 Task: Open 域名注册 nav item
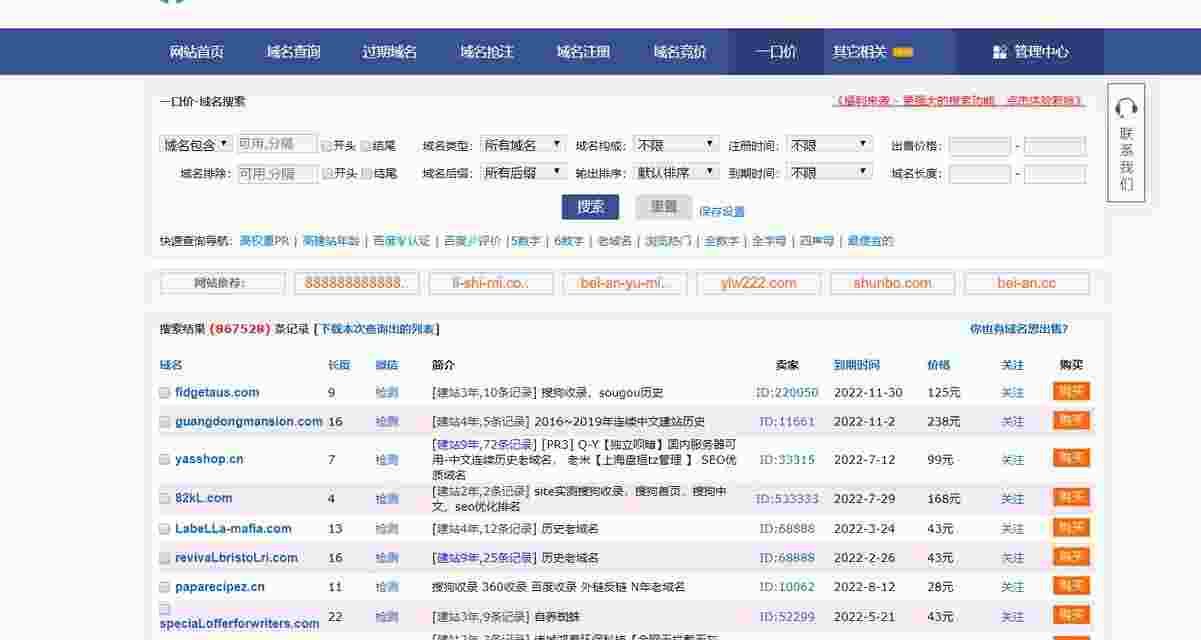(x=584, y=52)
